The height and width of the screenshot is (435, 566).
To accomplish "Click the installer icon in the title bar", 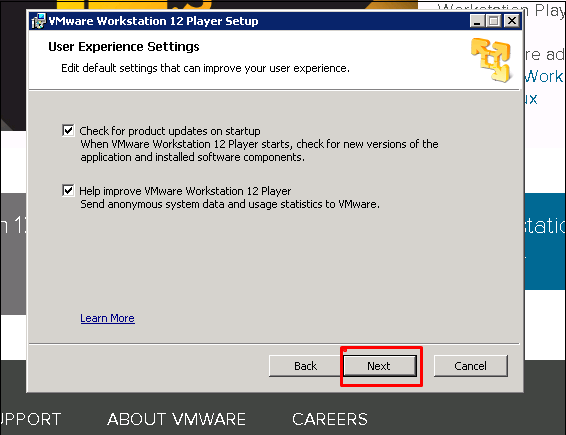I will pos(39,21).
